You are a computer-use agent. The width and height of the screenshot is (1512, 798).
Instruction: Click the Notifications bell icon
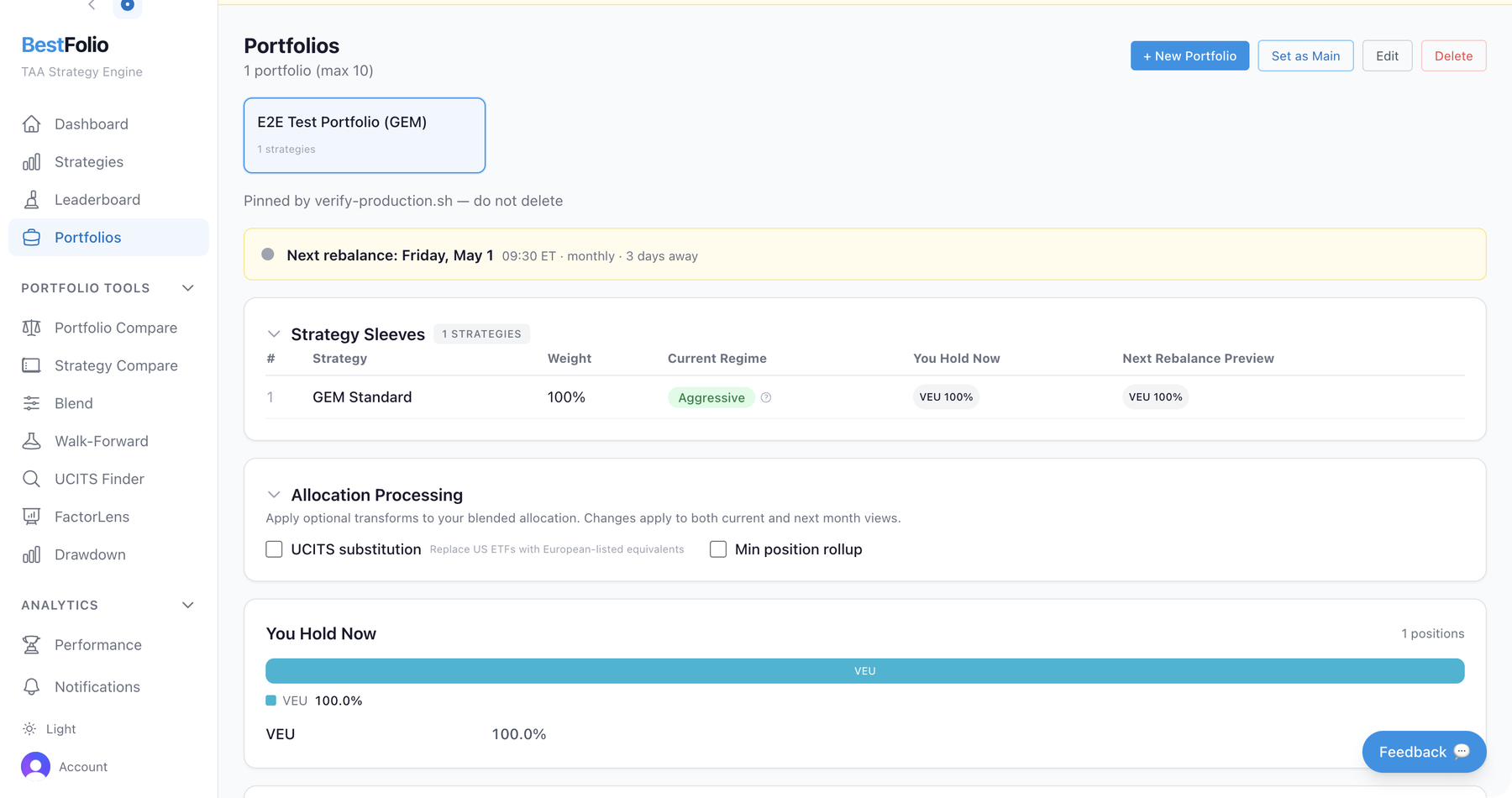pos(31,687)
